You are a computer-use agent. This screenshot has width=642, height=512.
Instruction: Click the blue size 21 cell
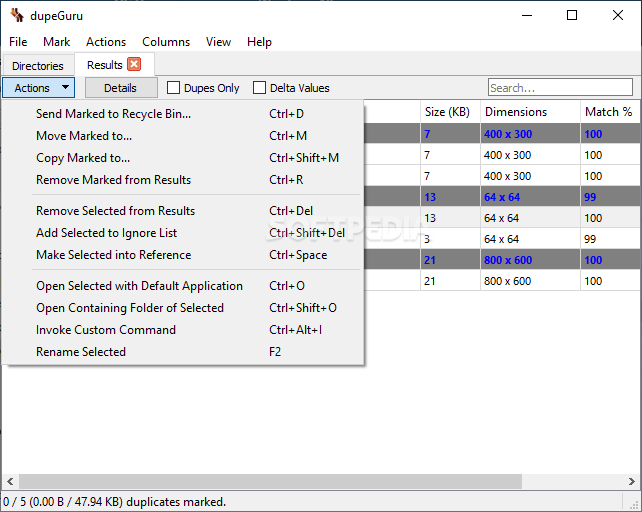click(x=450, y=260)
